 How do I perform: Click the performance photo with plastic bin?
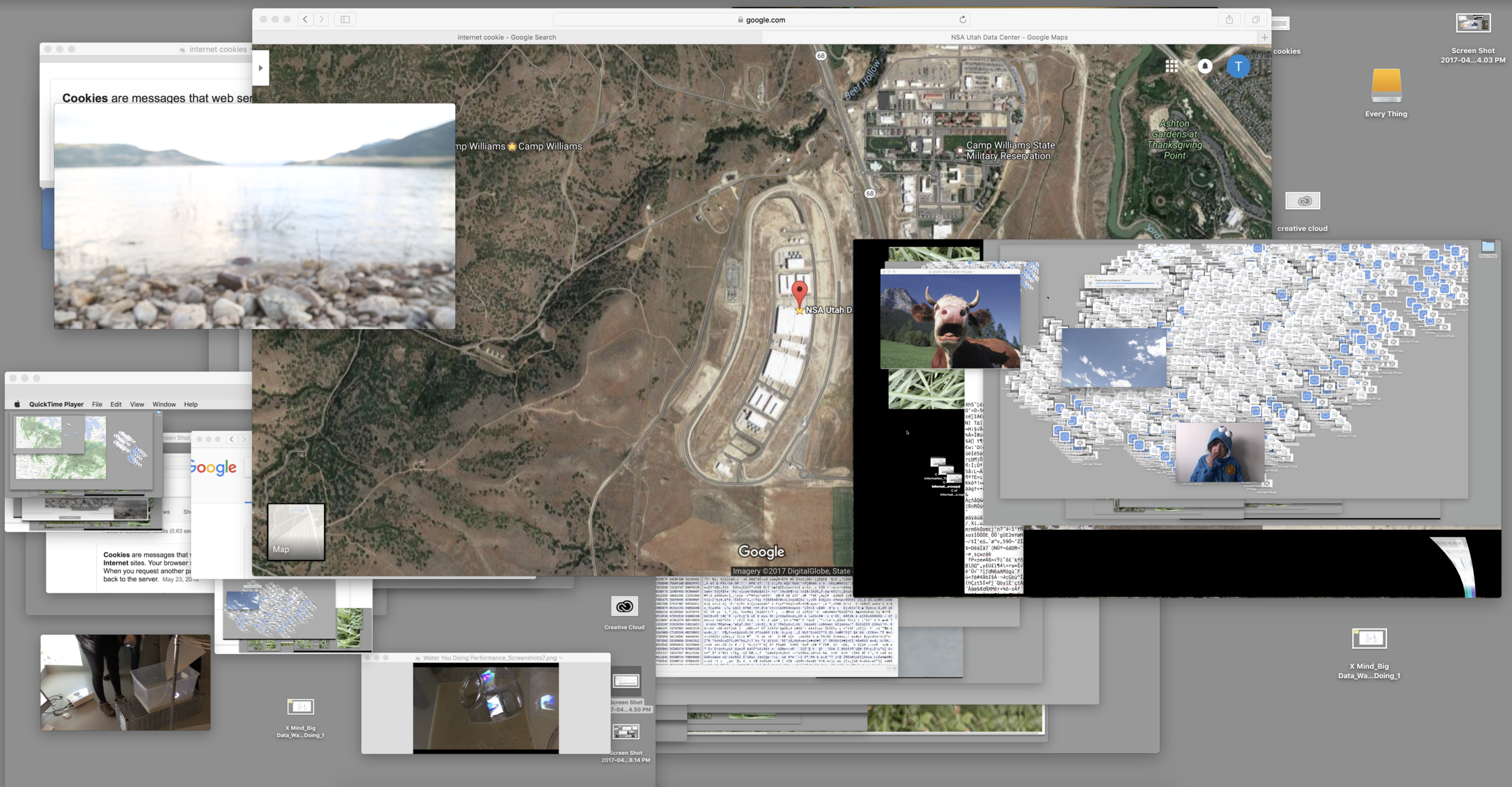tap(125, 682)
